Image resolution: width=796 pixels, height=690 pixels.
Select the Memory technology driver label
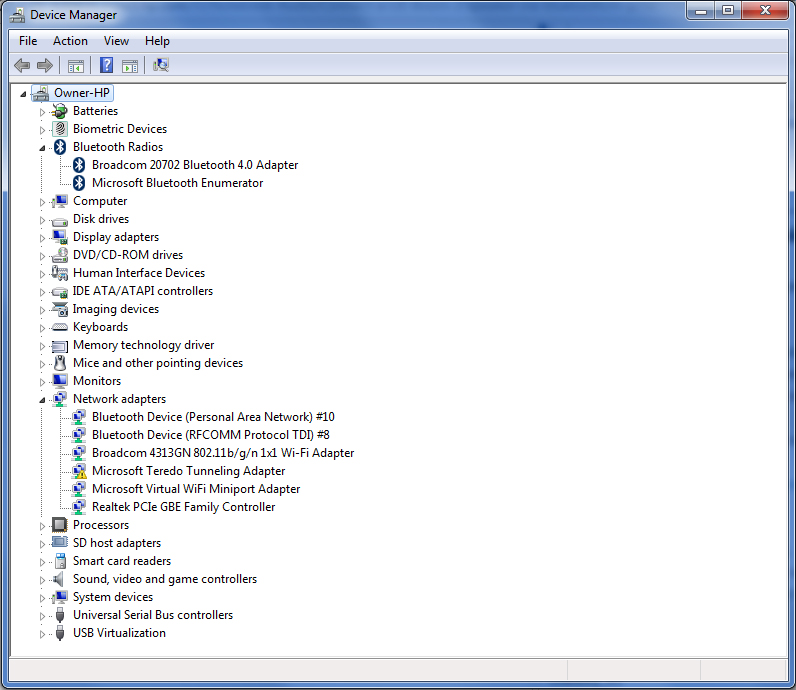coord(144,345)
